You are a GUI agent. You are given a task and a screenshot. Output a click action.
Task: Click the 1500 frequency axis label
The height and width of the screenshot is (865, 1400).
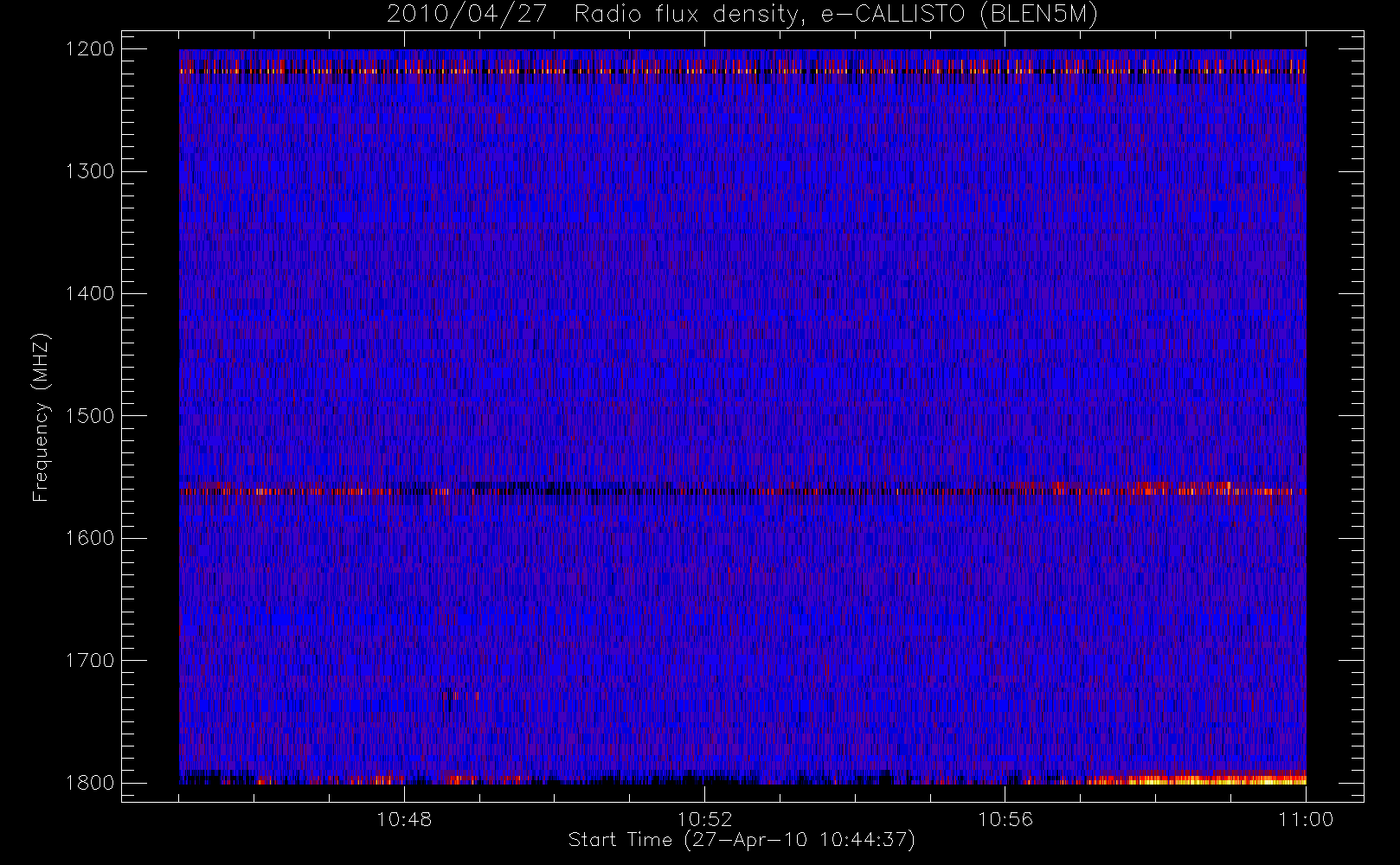point(90,415)
